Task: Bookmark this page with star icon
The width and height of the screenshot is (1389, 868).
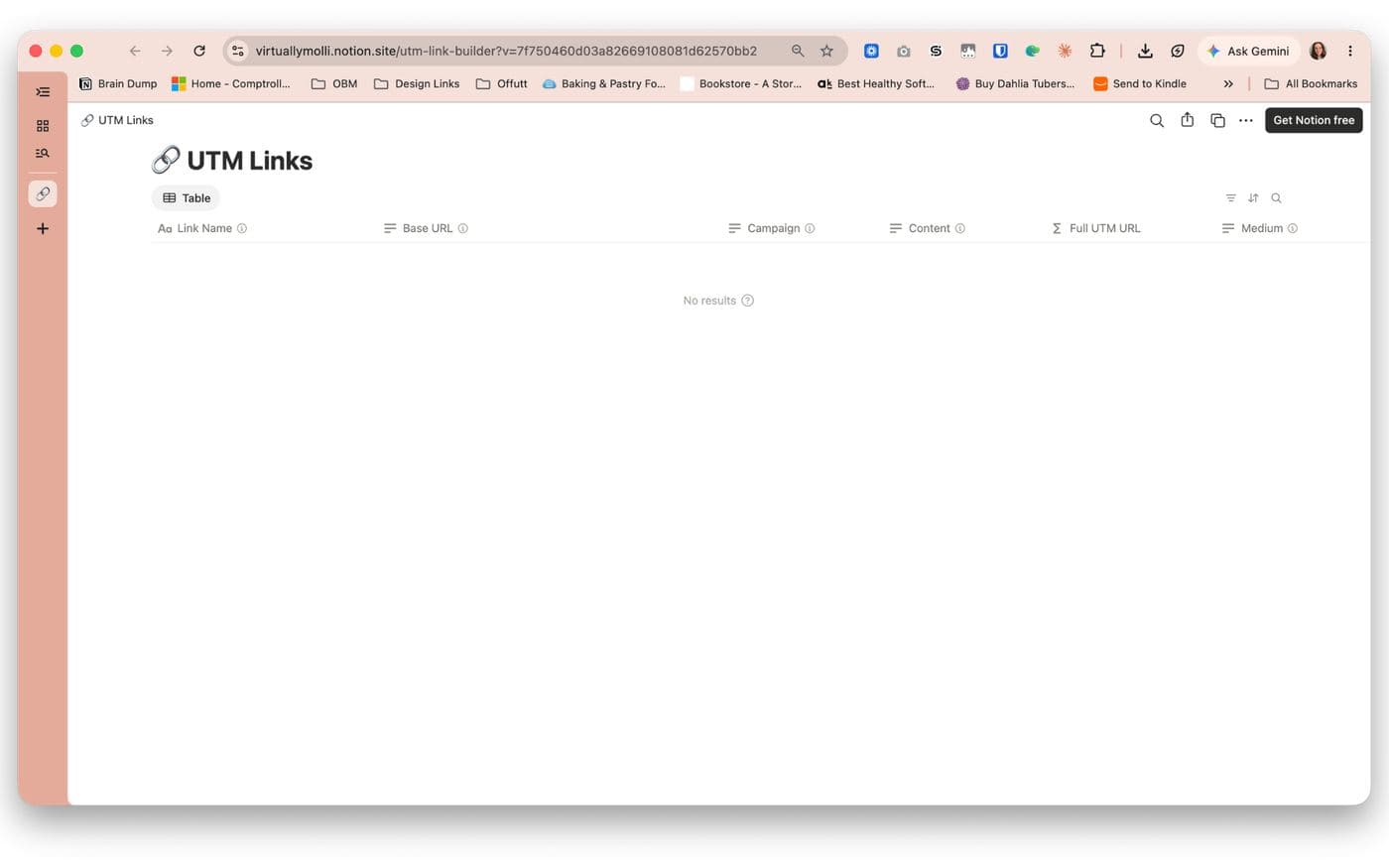Action: pos(826,52)
